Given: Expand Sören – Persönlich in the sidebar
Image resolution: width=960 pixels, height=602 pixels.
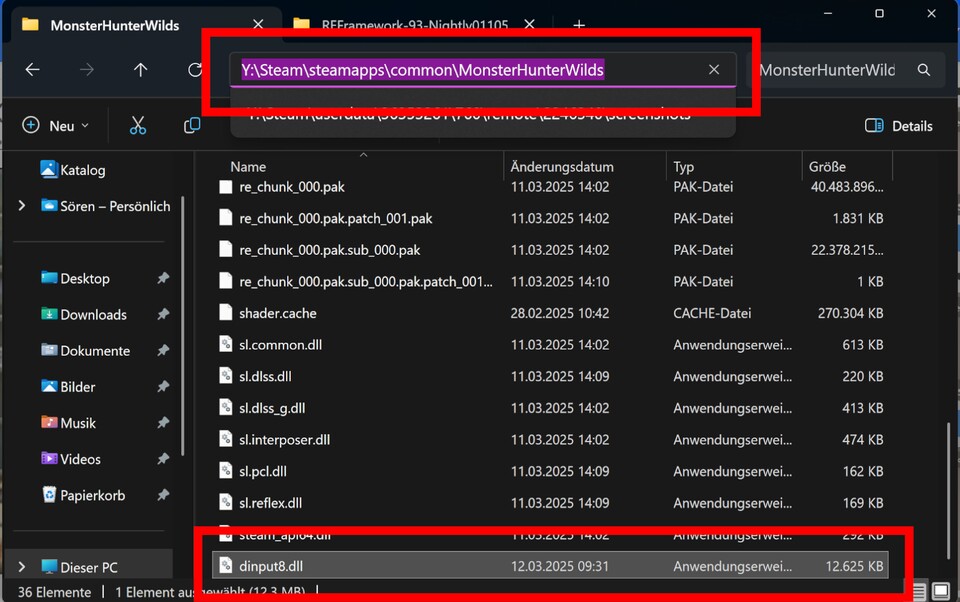Looking at the screenshot, I should [x=21, y=206].
